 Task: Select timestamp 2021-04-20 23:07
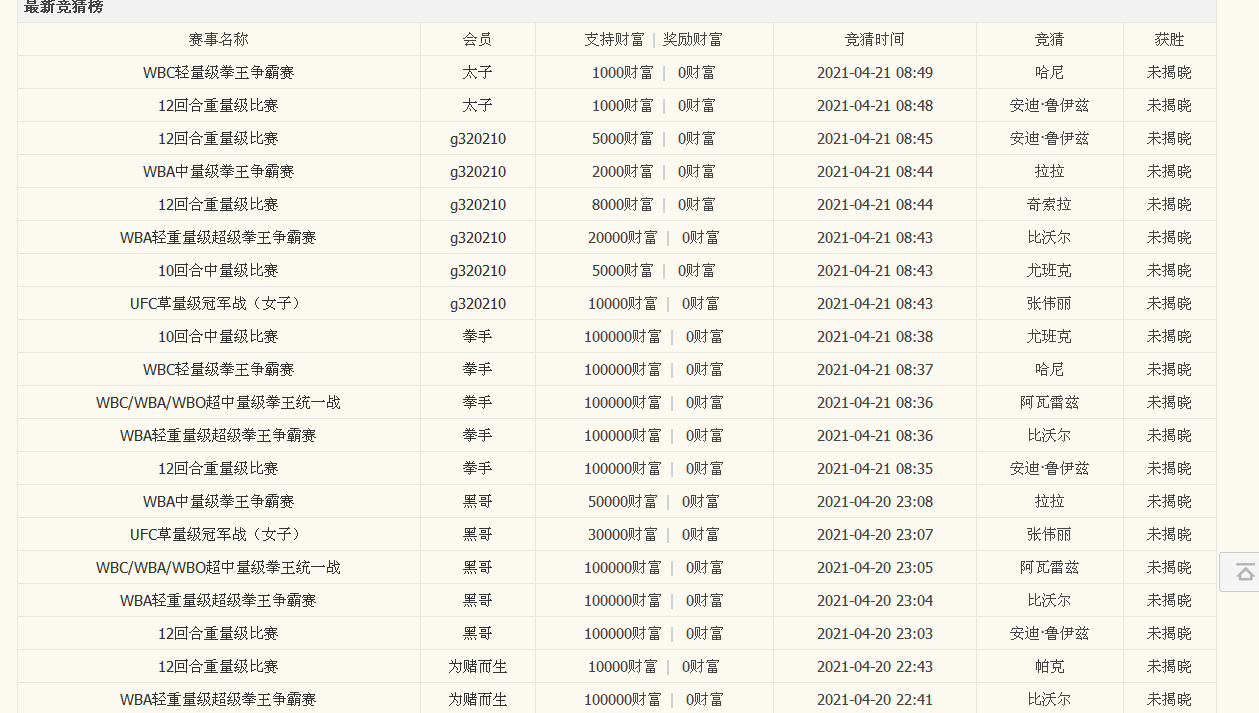(x=874, y=534)
